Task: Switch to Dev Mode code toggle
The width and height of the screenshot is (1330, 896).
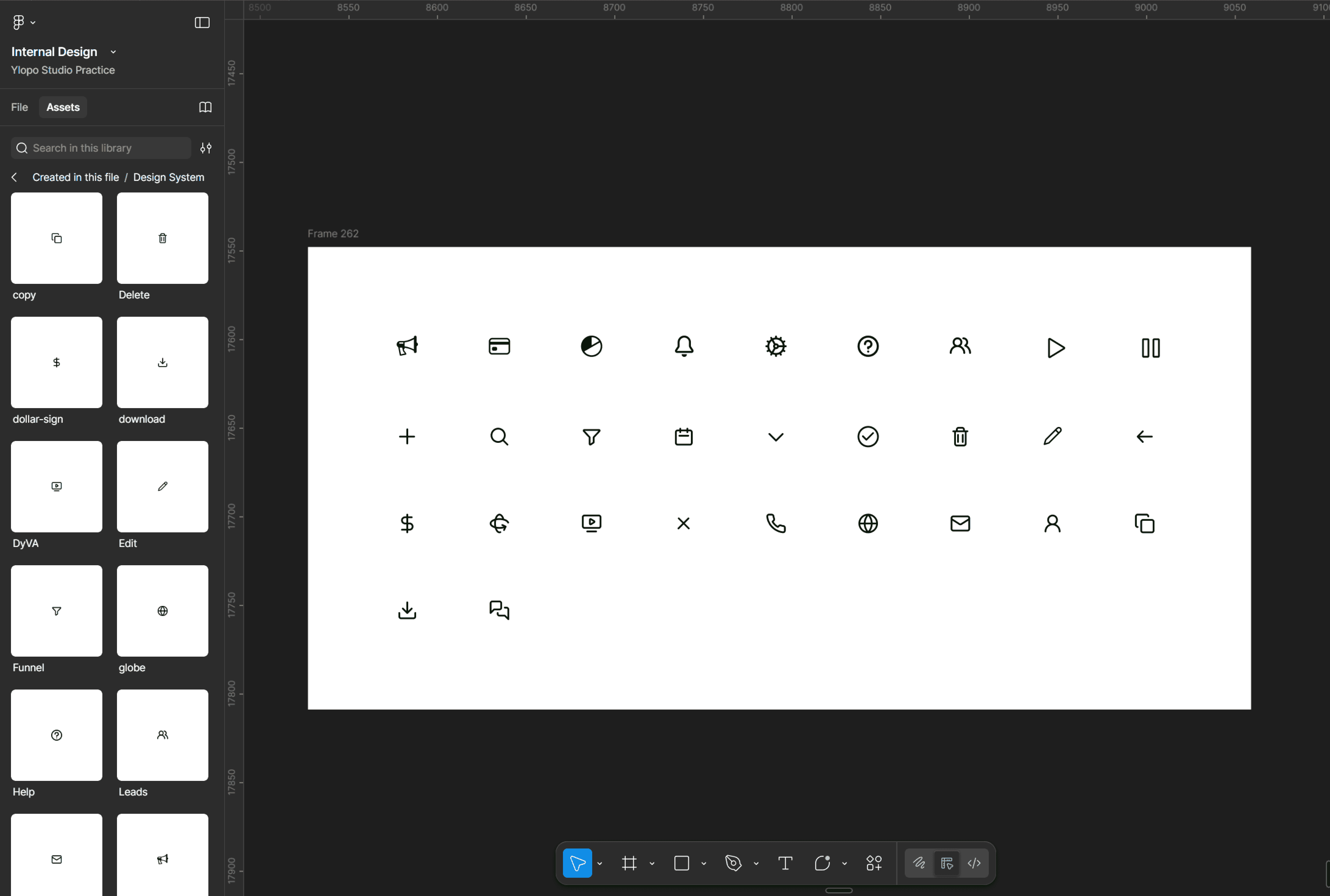Action: [x=974, y=863]
